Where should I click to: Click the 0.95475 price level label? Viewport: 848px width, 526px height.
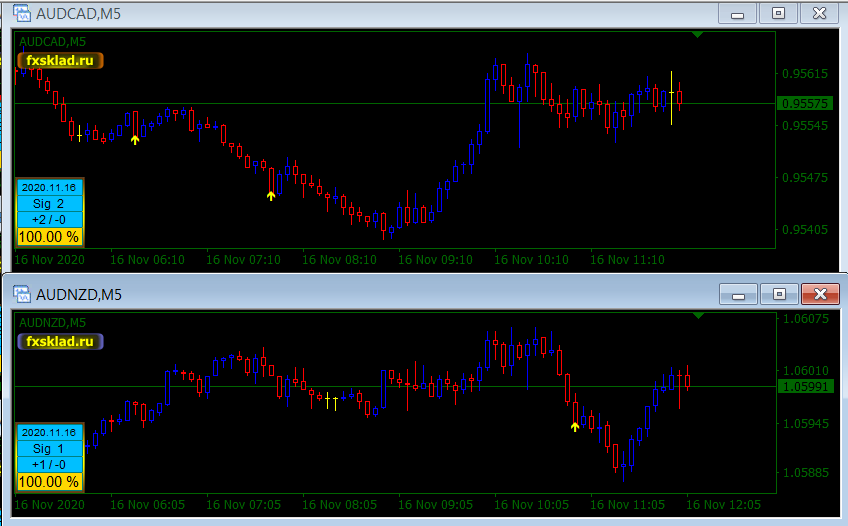click(805, 178)
